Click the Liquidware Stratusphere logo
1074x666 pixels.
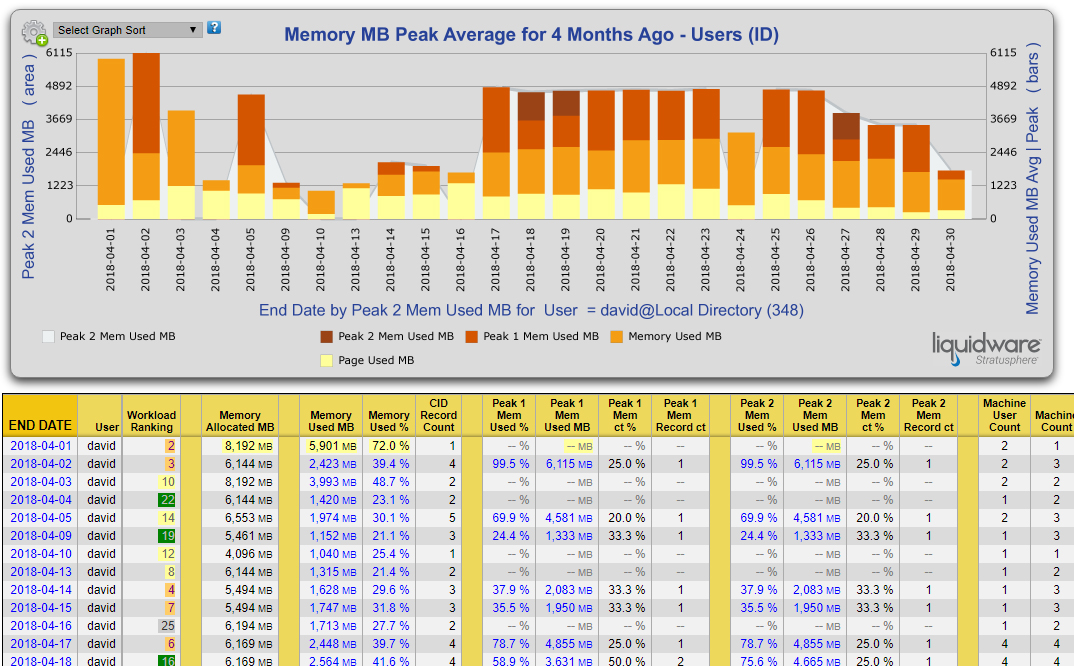[x=986, y=349]
